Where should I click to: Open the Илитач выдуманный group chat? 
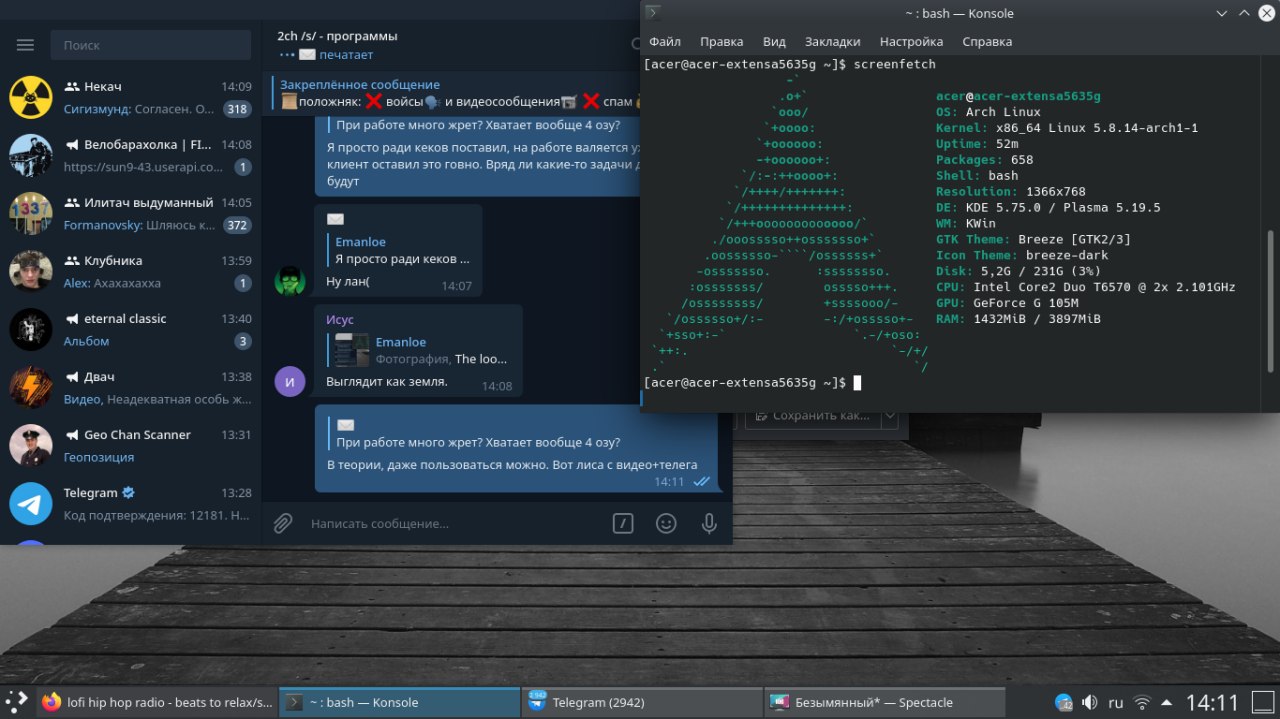click(x=130, y=214)
